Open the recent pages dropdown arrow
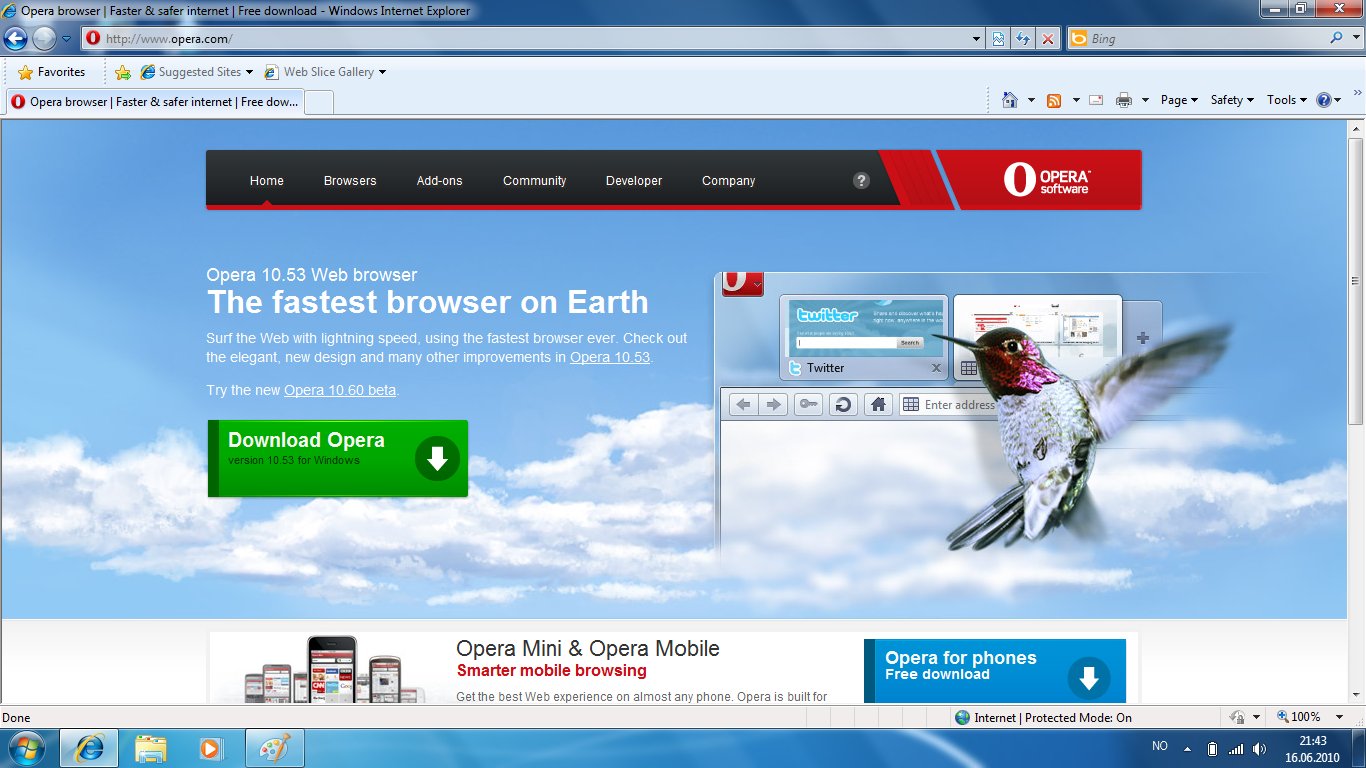The height and width of the screenshot is (768, 1366). (x=67, y=39)
